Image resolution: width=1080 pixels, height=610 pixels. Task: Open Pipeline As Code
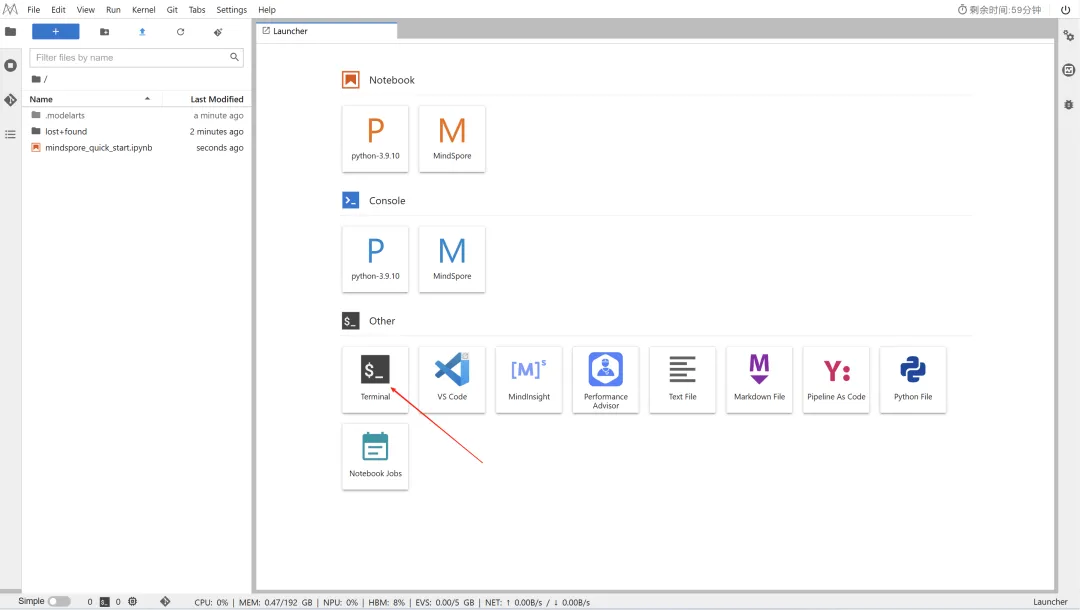click(x=836, y=379)
